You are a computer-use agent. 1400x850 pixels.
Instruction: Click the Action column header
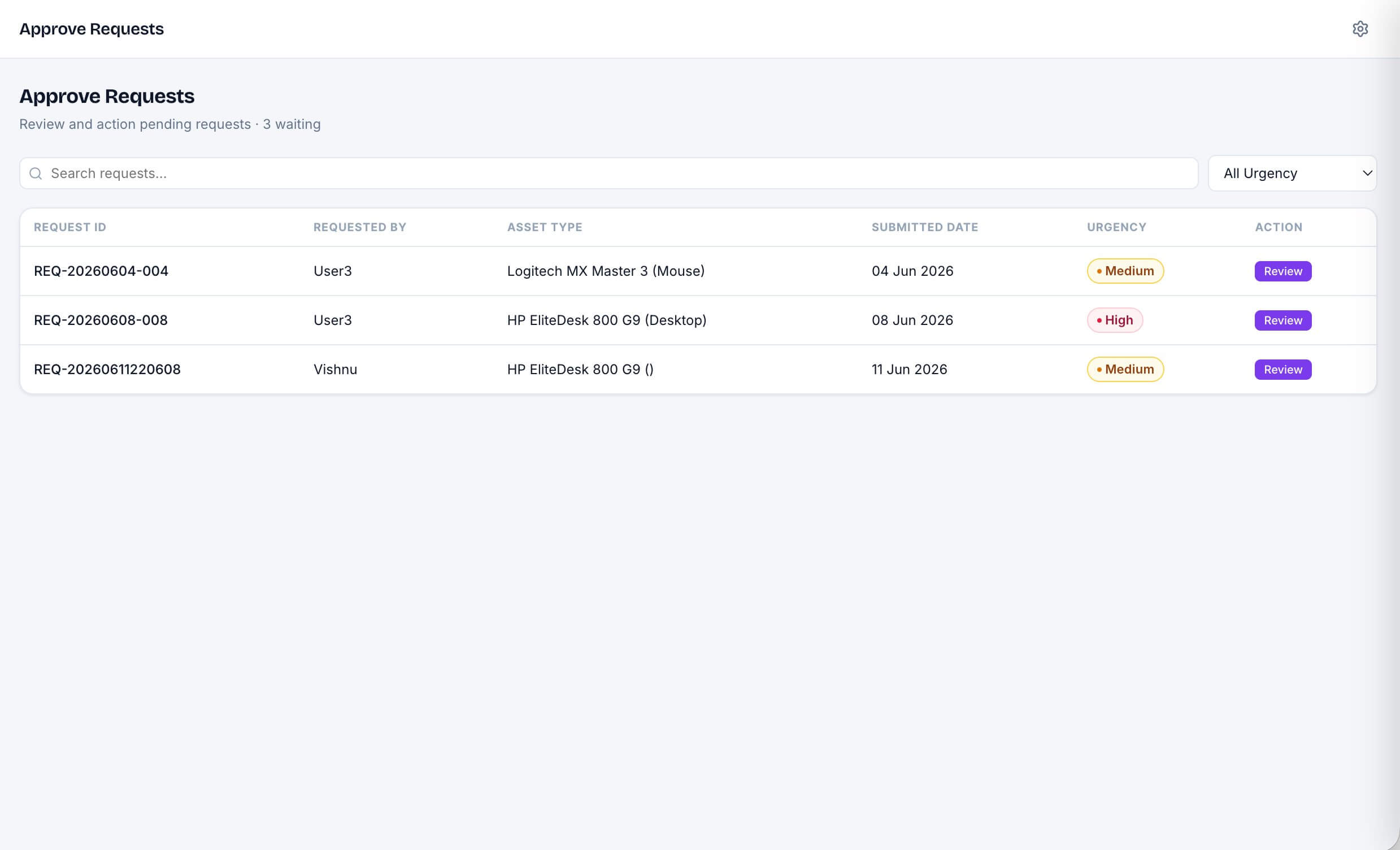pyautogui.click(x=1278, y=227)
